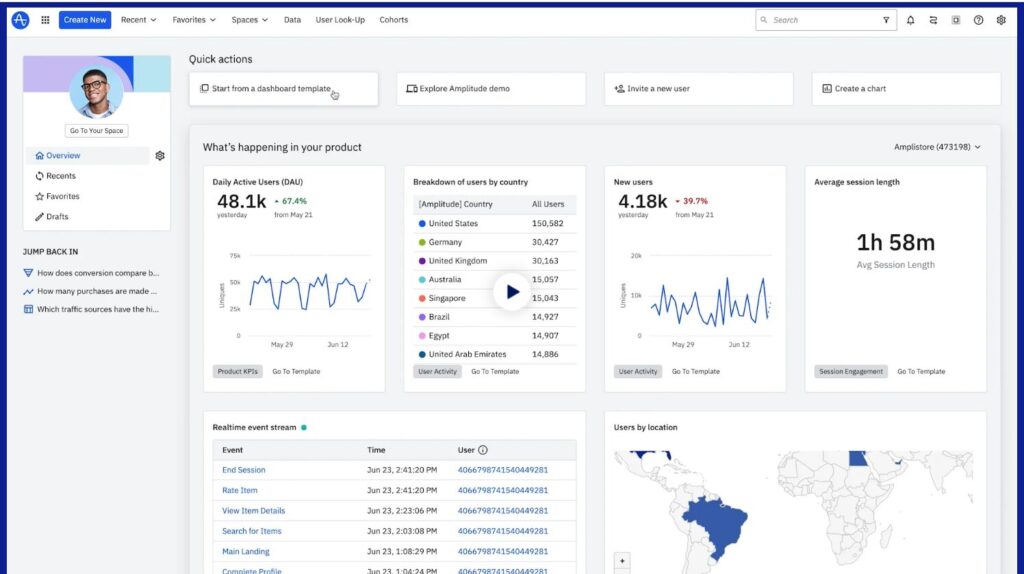Click Invite a new user card
Image resolution: width=1024 pixels, height=574 pixels.
click(699, 89)
